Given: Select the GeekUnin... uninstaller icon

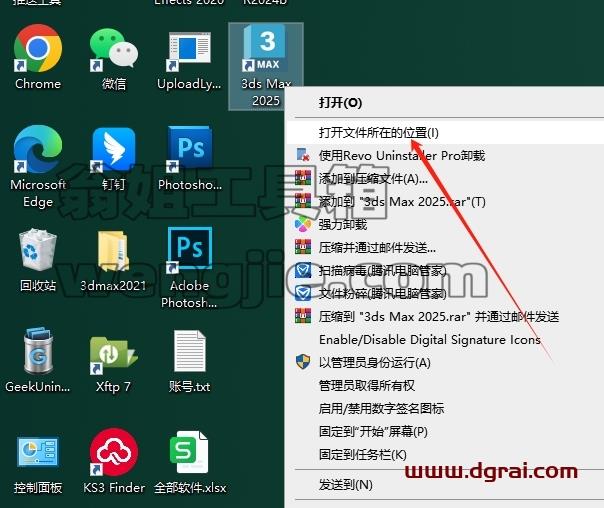Looking at the screenshot, I should tap(38, 360).
